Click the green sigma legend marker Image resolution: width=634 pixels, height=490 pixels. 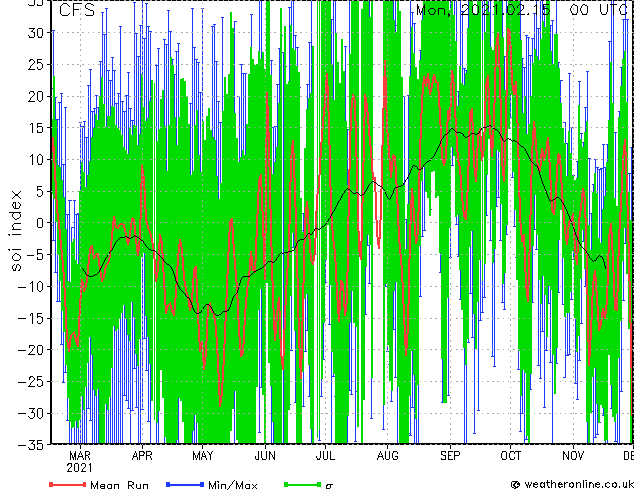coord(302,484)
